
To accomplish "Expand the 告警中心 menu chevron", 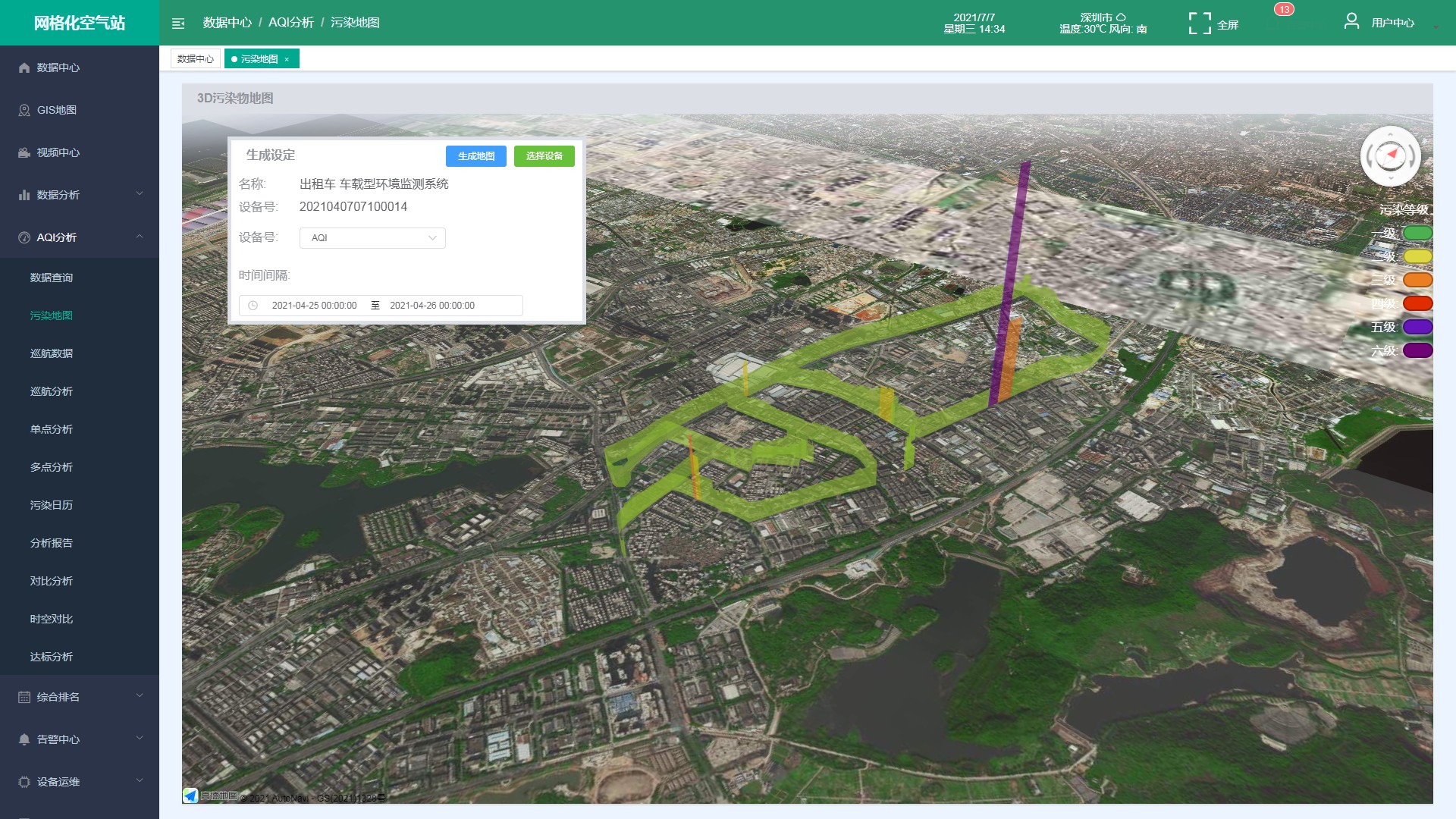I will (140, 739).
